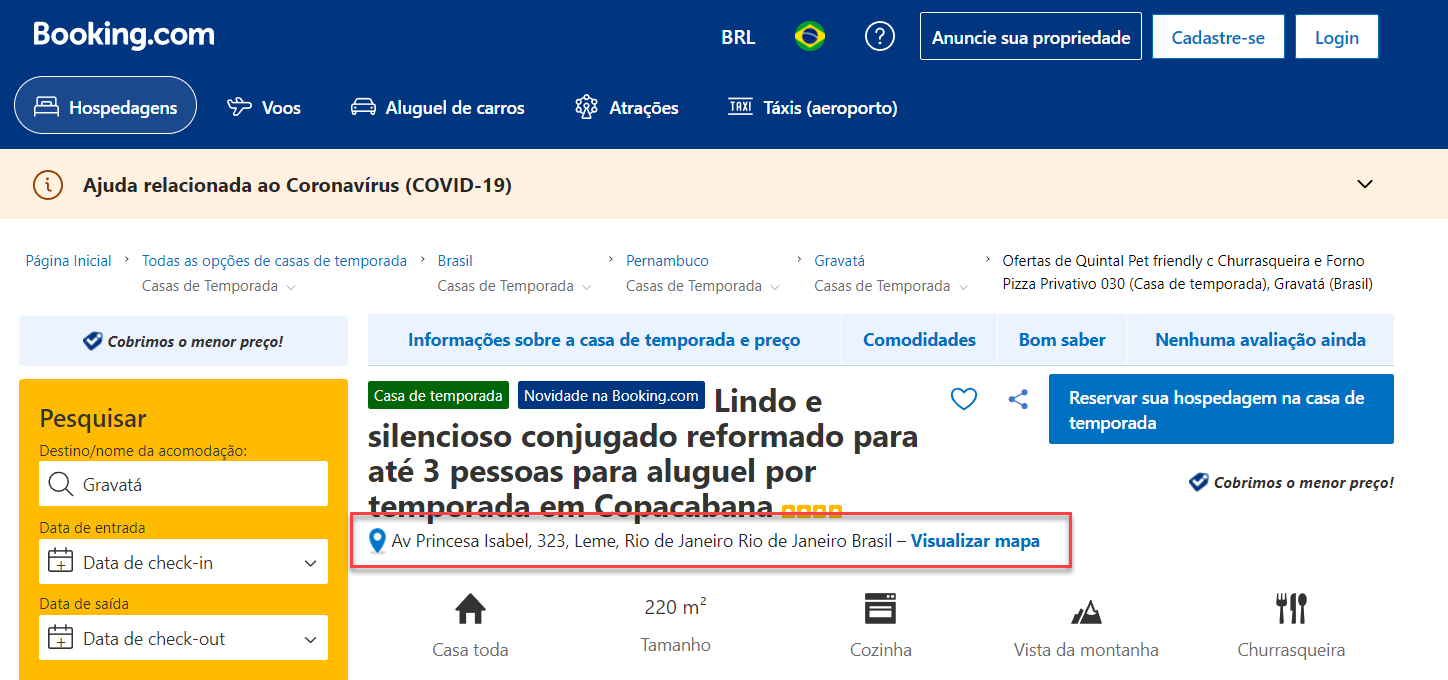Click the car icon beside Aluguel de carros
Screen dimensions: 1448x680
(363, 107)
